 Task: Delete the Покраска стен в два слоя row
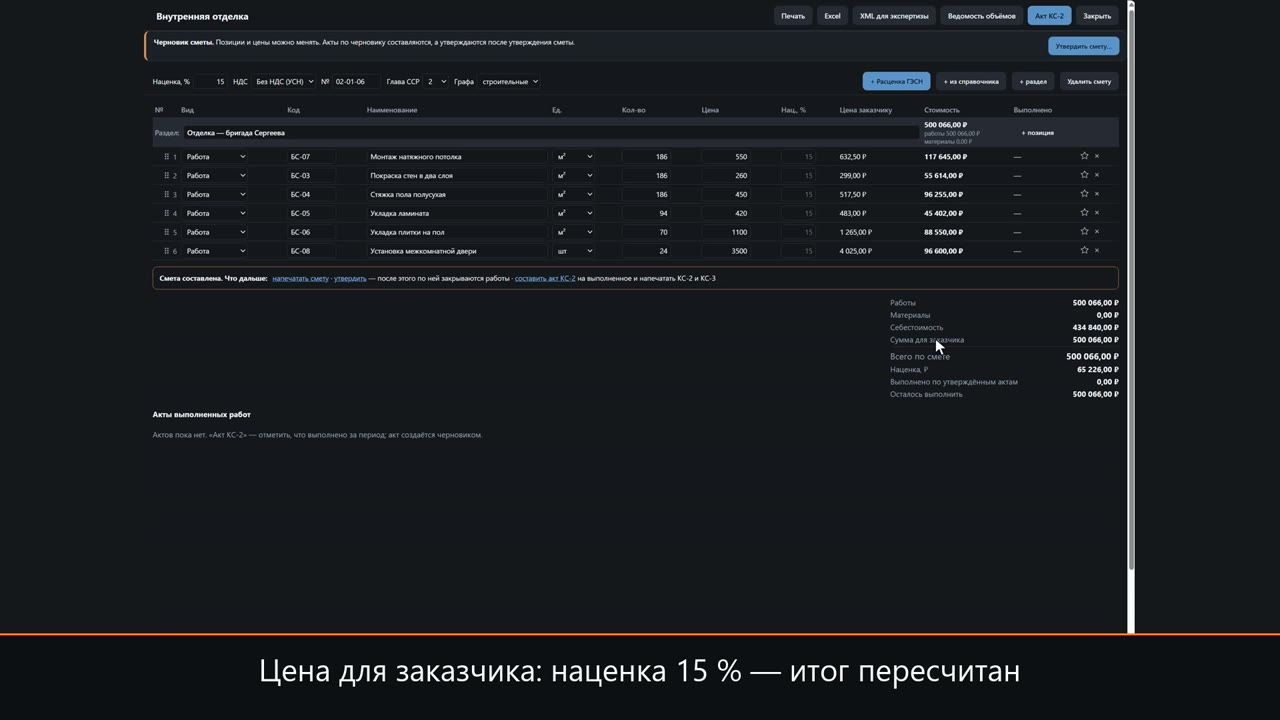1097,175
